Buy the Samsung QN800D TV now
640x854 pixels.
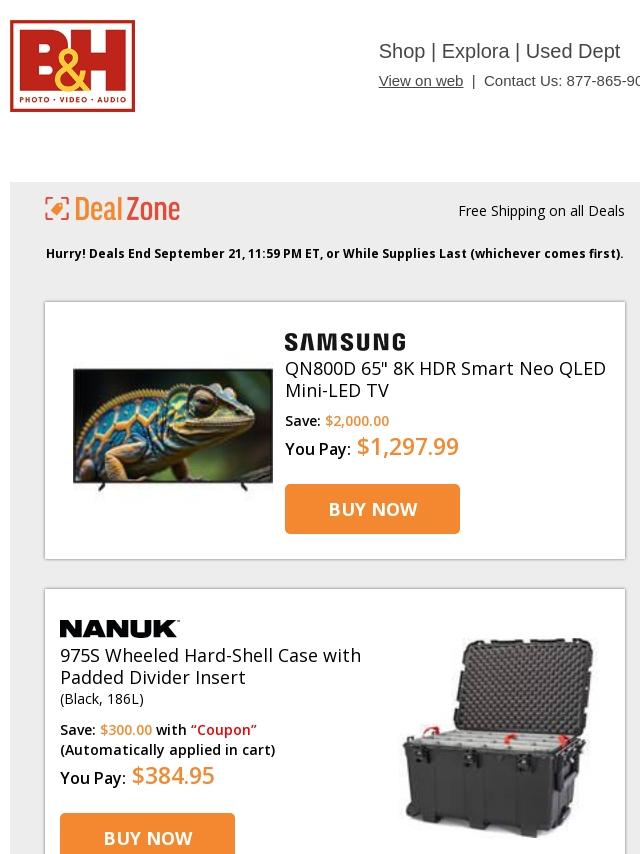pos(373,509)
